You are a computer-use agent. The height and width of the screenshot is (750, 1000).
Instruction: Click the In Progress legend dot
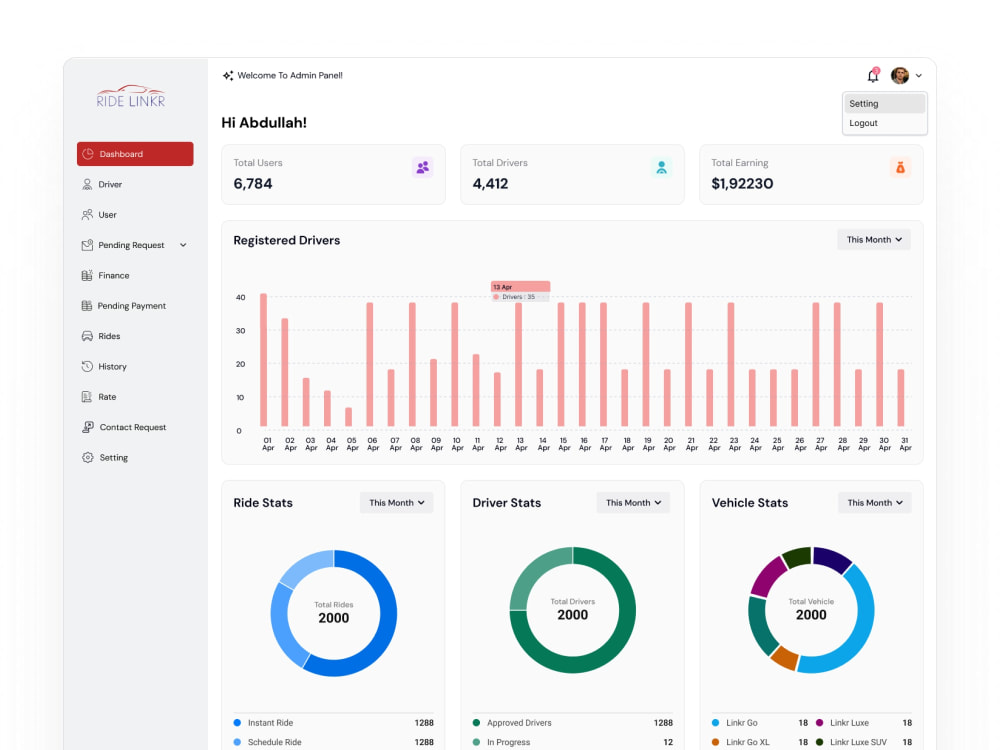point(476,742)
